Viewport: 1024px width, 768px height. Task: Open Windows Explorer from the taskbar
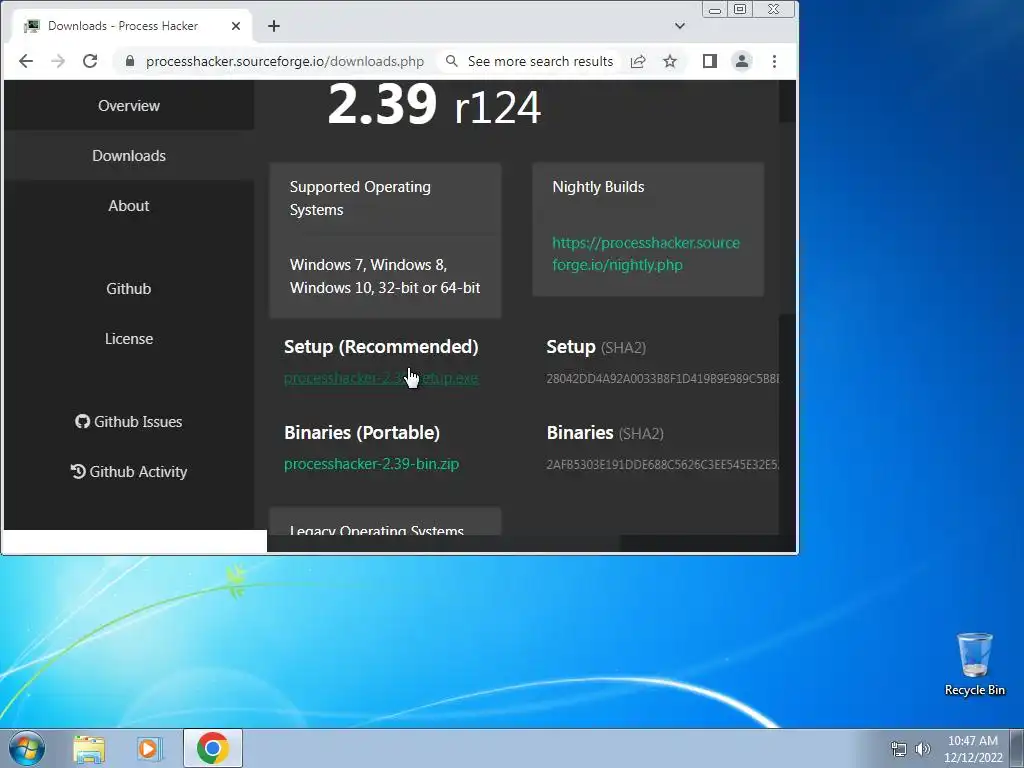coord(89,748)
